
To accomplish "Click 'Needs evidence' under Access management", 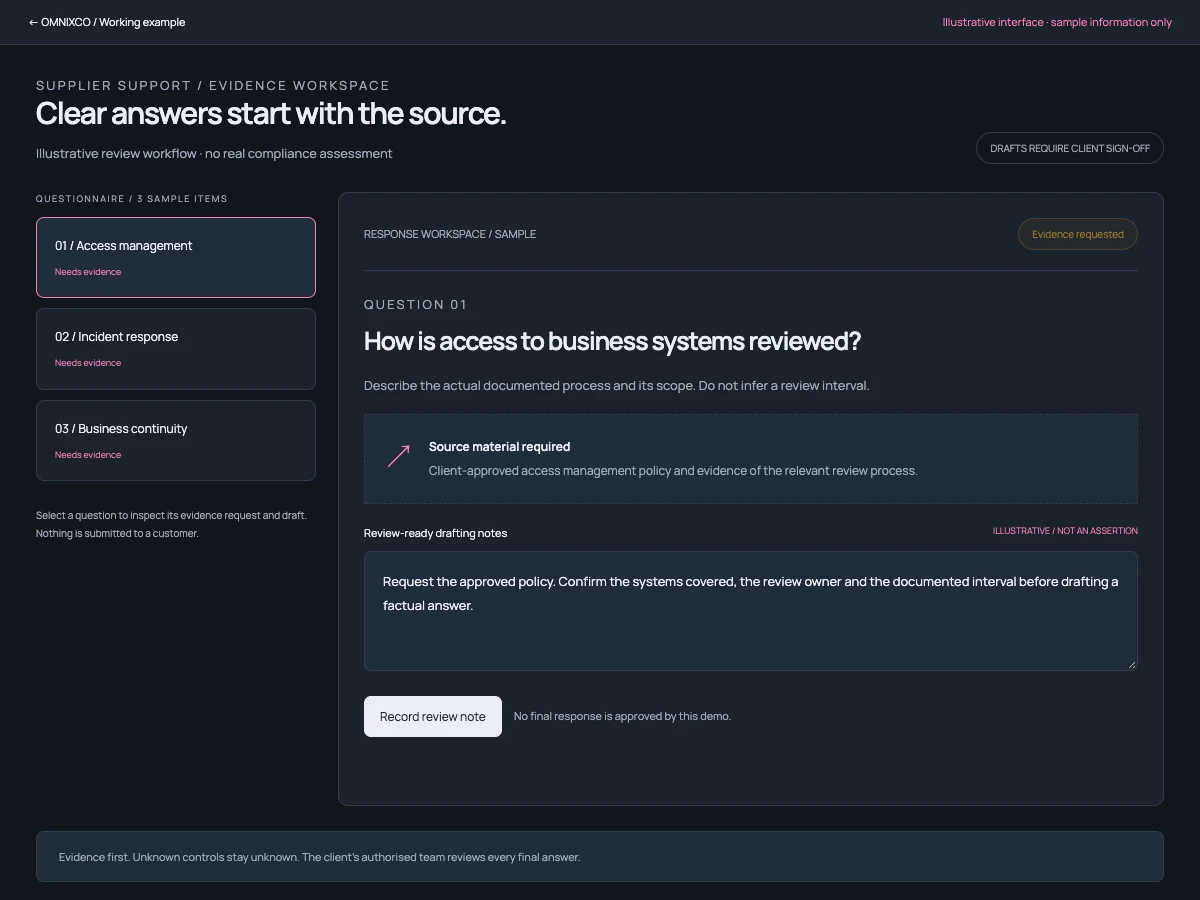I will (x=88, y=272).
